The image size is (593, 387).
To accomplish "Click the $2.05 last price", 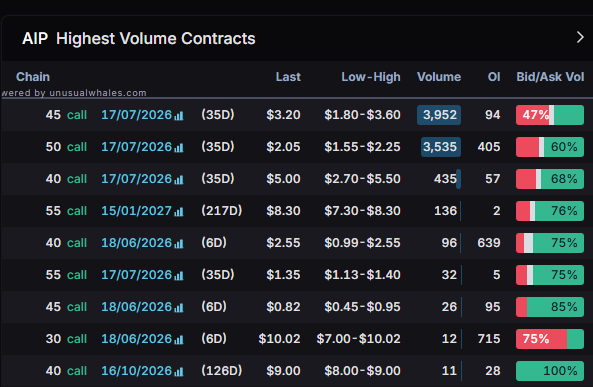I will point(283,147).
